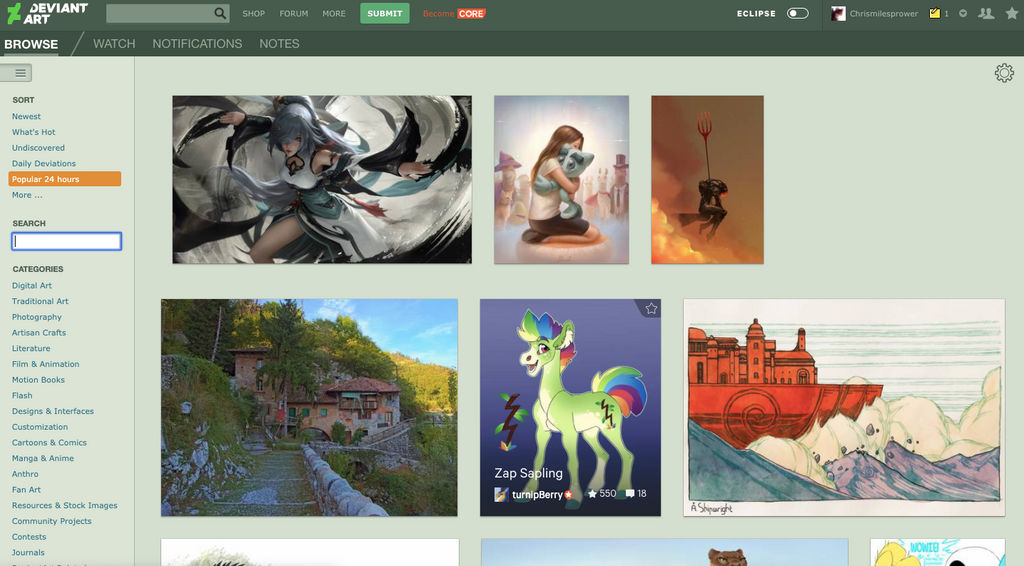Select the BROWSE tab
This screenshot has height=566, width=1024.
pos(31,44)
